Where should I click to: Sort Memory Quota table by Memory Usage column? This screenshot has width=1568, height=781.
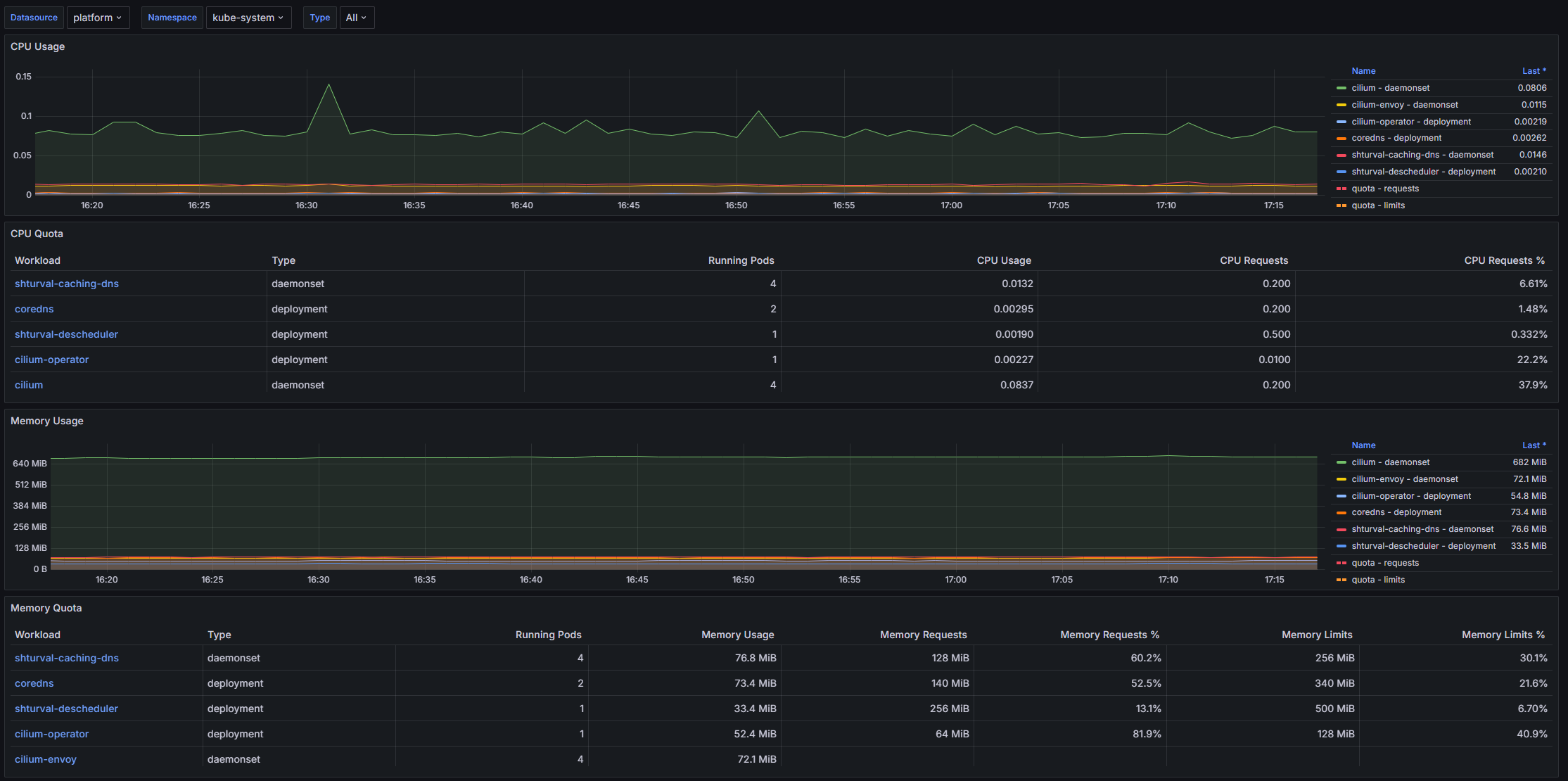tap(737, 635)
